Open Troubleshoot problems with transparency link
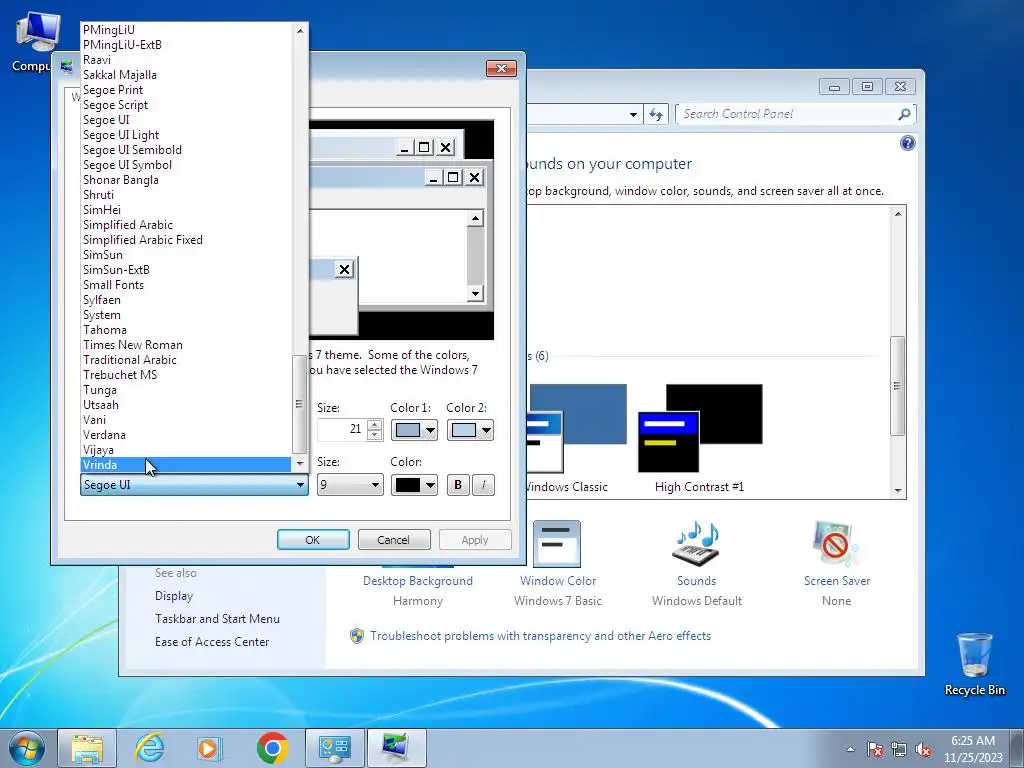Screen dimensions: 1024x768 click(540, 635)
